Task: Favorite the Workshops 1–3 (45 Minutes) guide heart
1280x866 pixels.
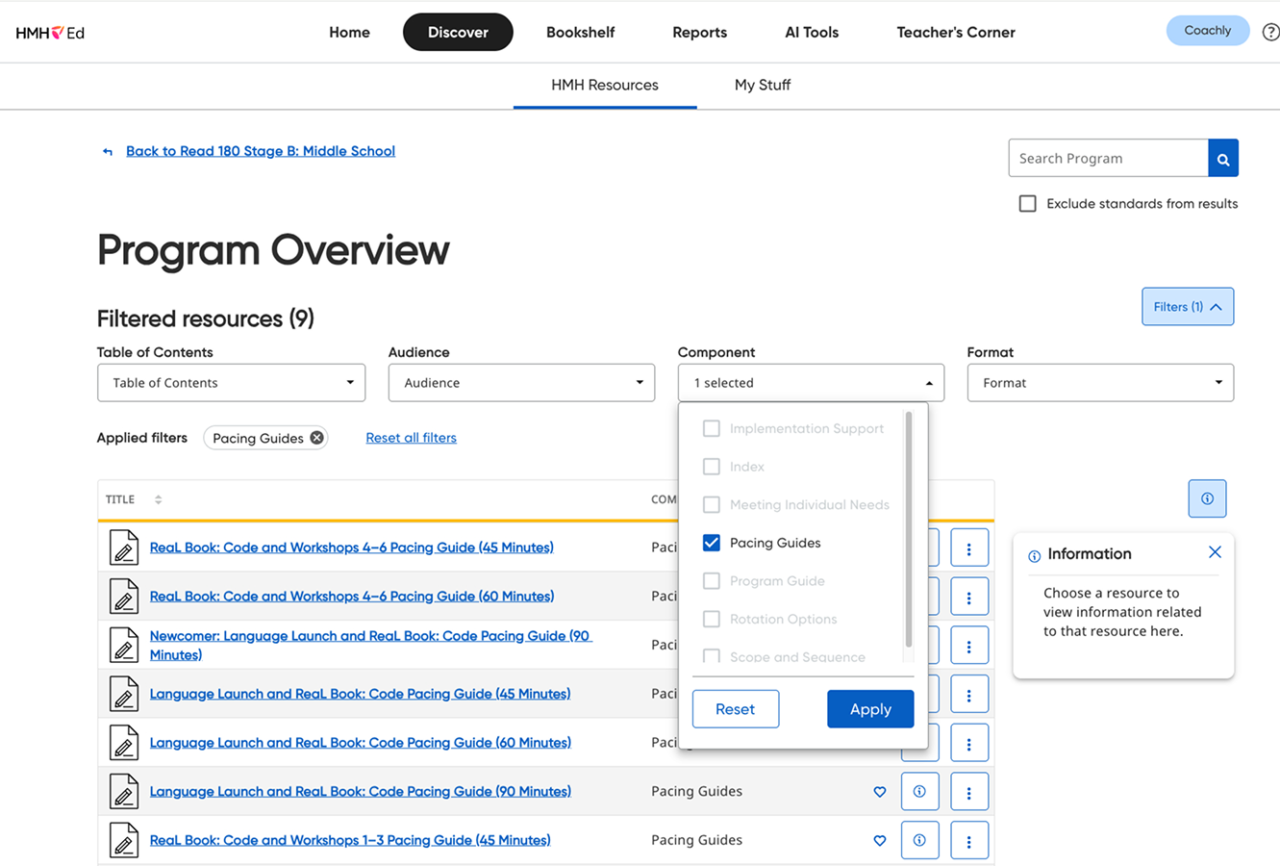Action: [880, 840]
